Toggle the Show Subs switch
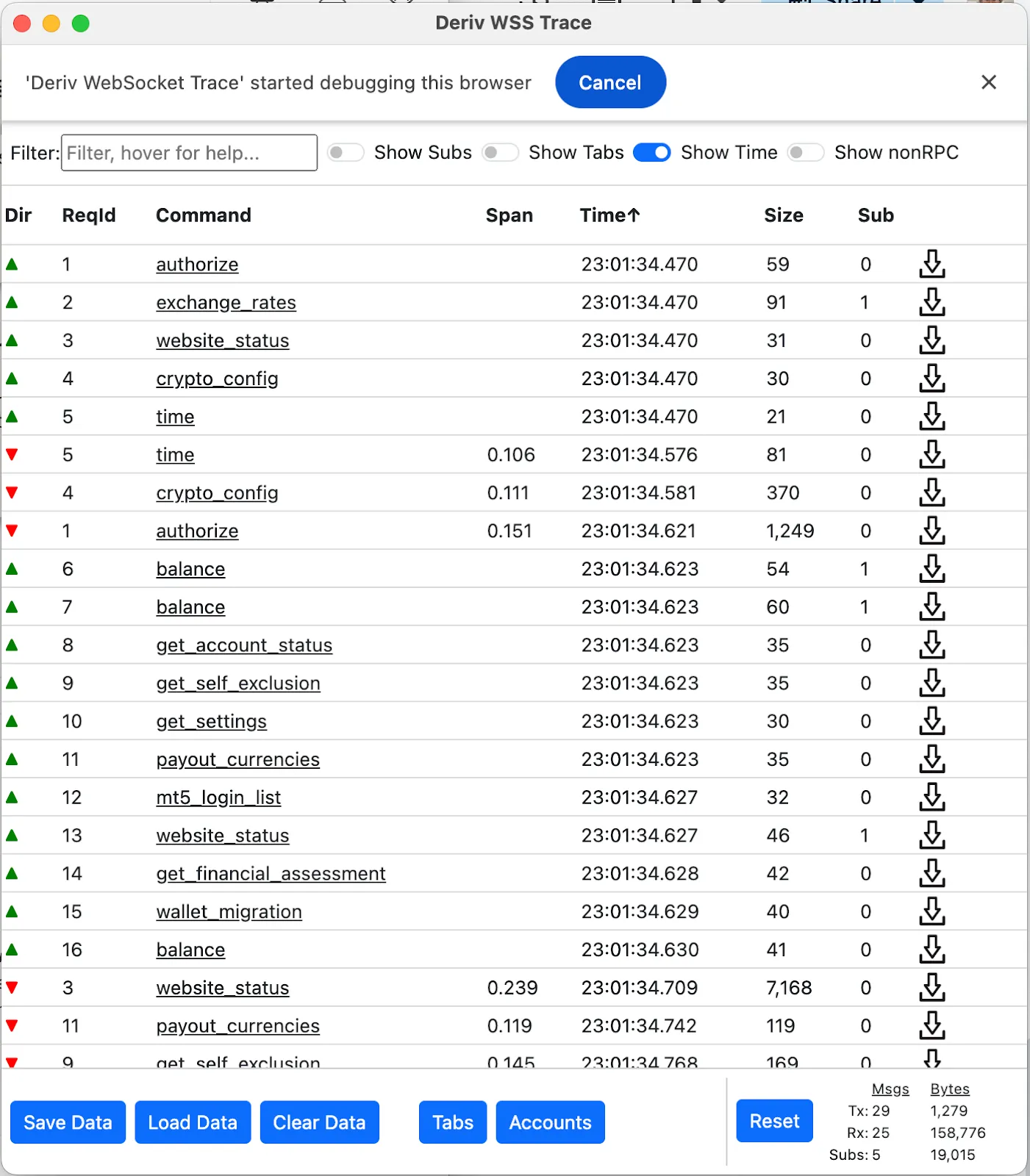This screenshot has width=1030, height=1176. 346,152
